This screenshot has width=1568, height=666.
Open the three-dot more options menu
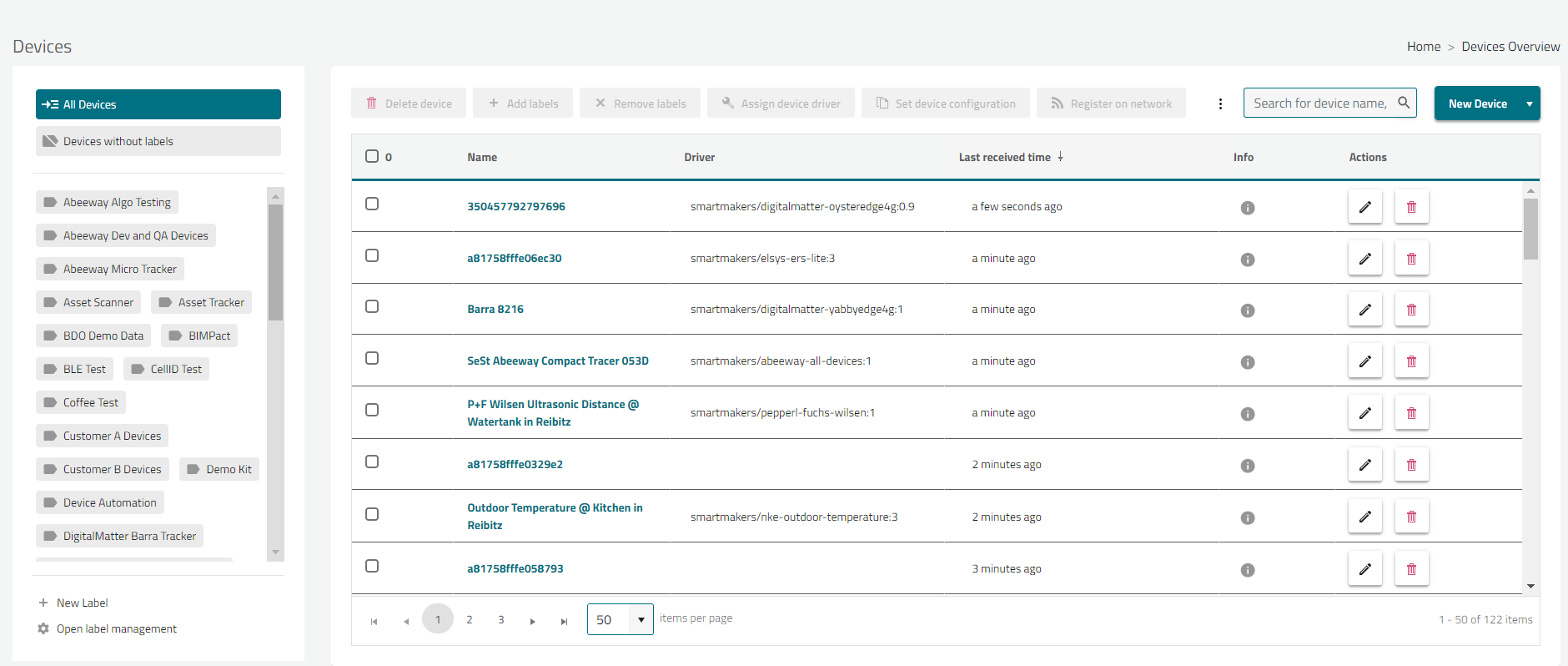(1220, 103)
